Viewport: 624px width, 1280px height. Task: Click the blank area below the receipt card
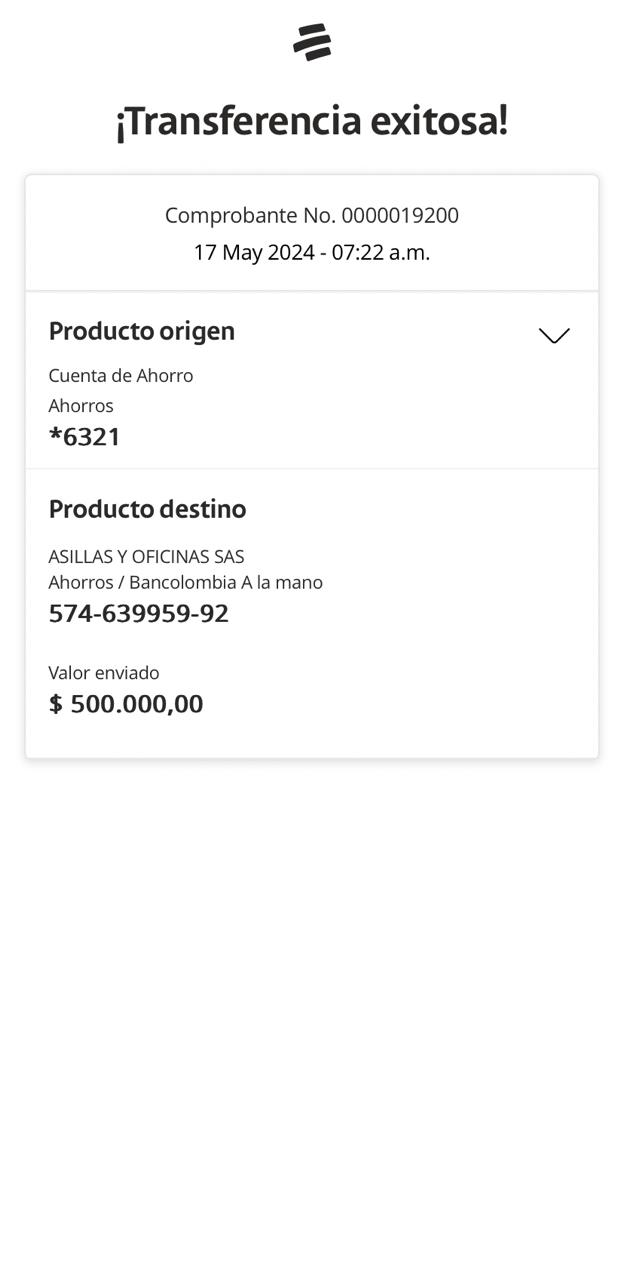pos(312,1000)
